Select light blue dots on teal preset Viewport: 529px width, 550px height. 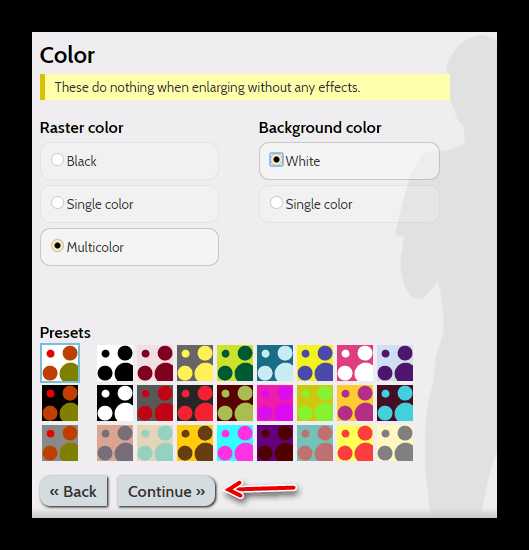[x=275, y=363]
